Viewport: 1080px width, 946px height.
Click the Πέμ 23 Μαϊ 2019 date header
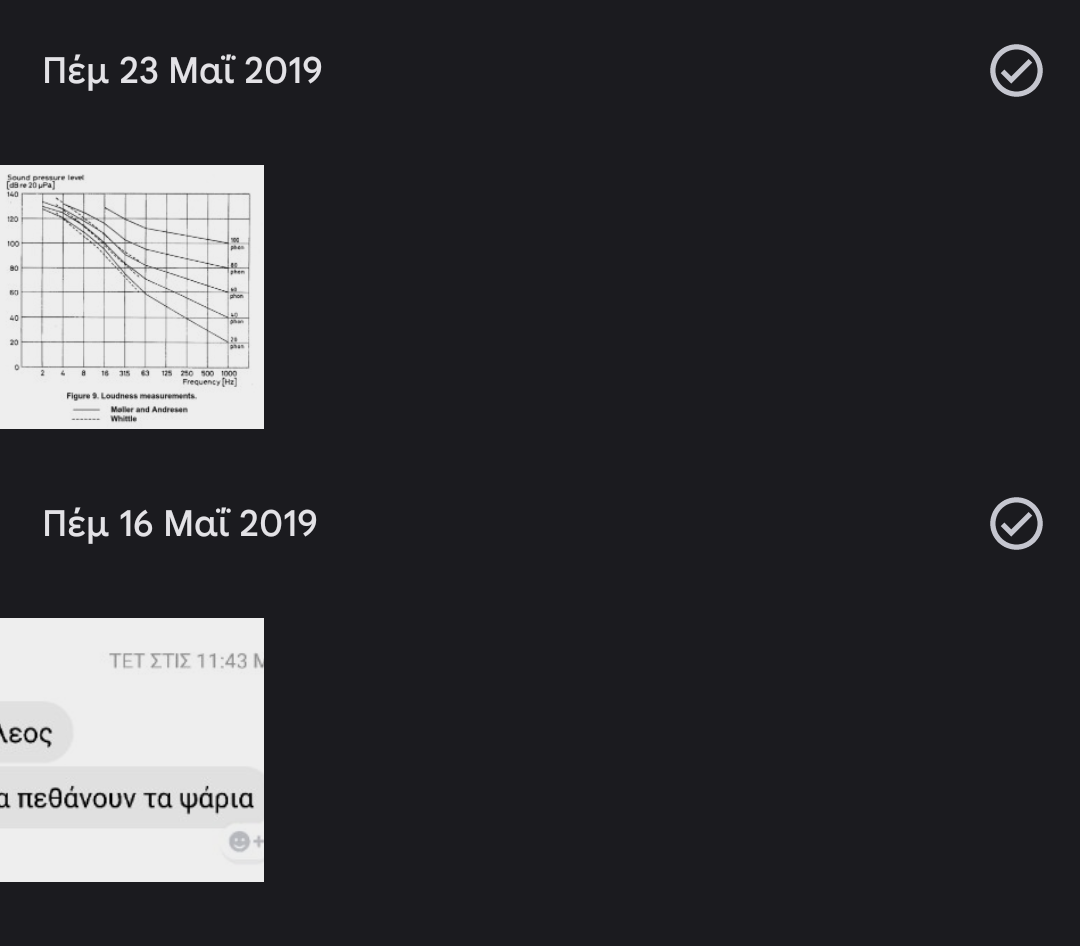click(x=182, y=71)
